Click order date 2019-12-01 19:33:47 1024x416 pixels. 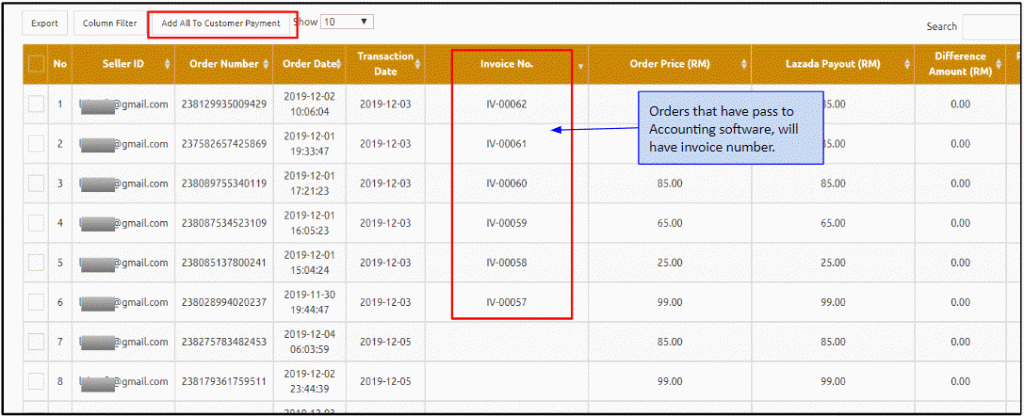[310, 144]
